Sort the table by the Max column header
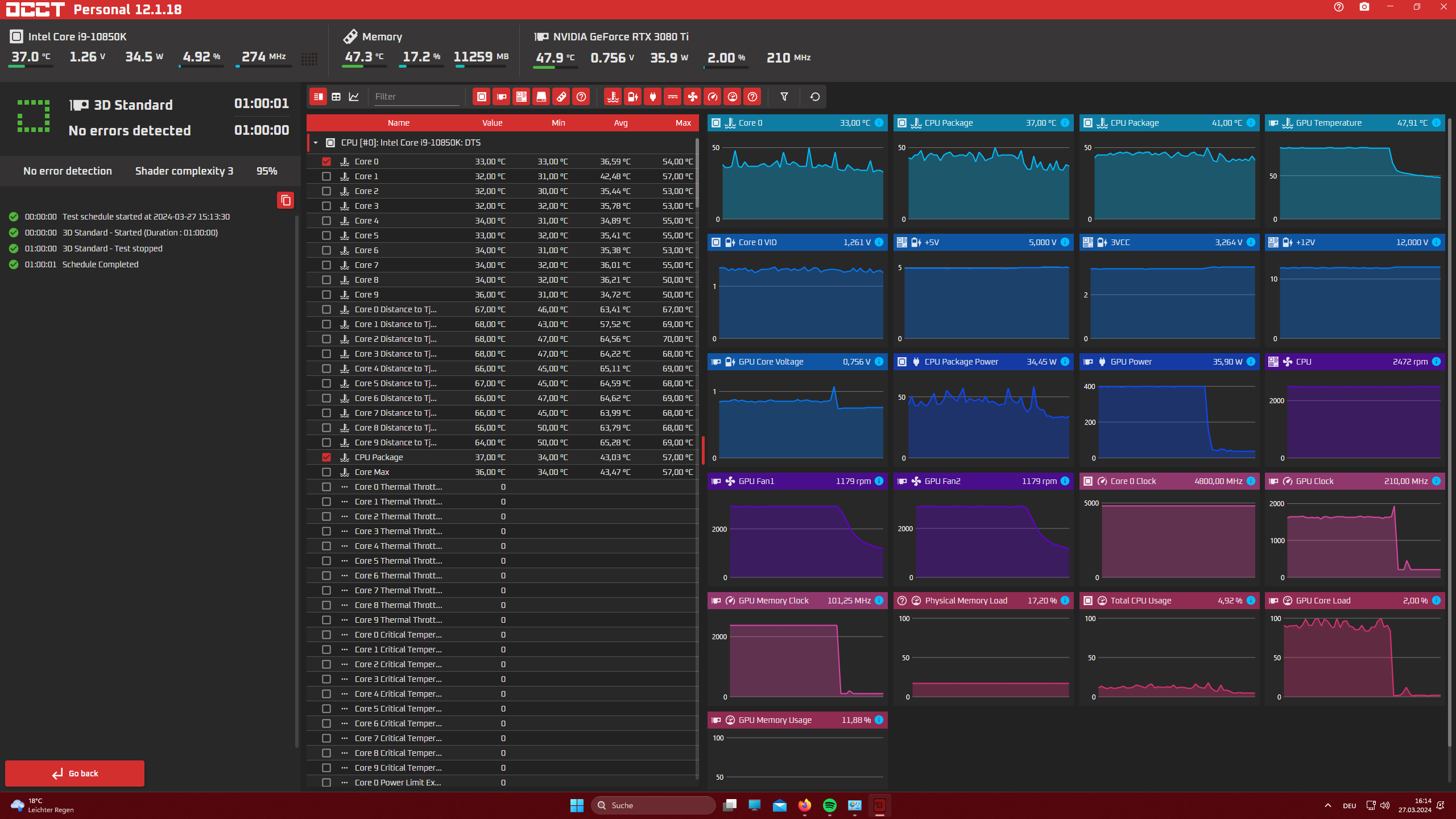The height and width of the screenshot is (819, 1456). point(684,123)
